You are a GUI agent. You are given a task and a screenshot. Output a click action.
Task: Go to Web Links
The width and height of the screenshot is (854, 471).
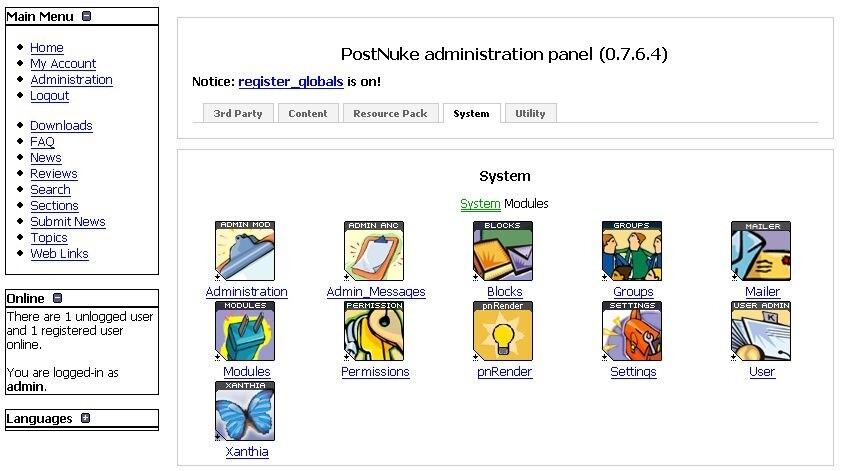point(59,254)
